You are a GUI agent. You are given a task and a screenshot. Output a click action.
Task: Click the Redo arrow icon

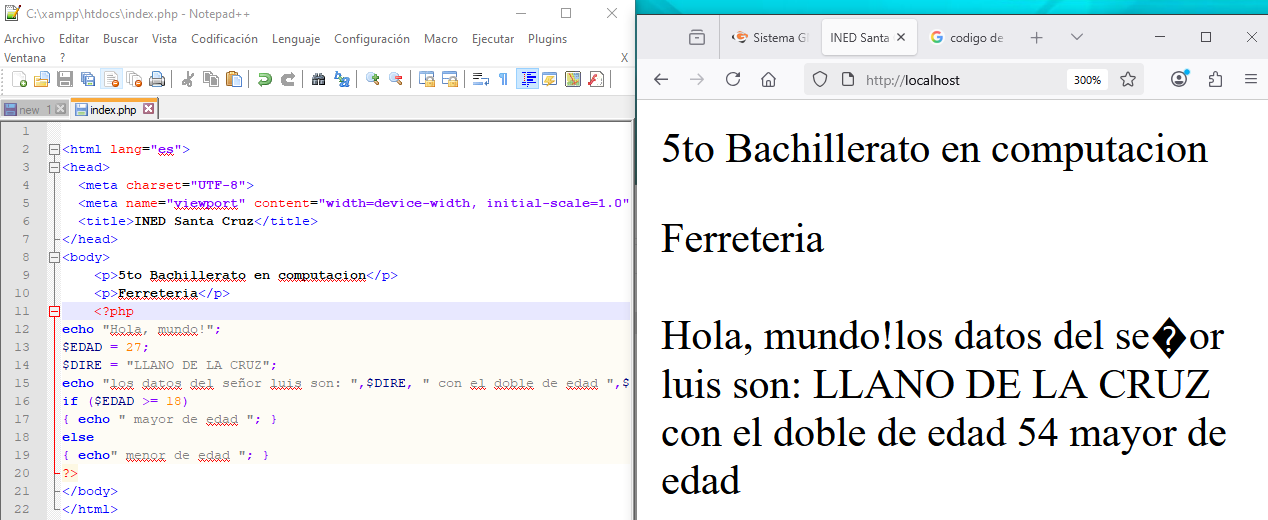[288, 79]
